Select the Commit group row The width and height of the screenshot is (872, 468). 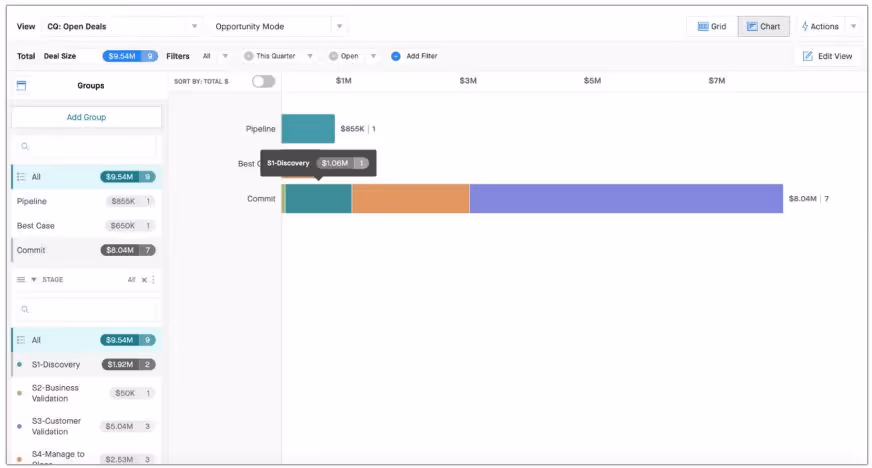(86, 250)
